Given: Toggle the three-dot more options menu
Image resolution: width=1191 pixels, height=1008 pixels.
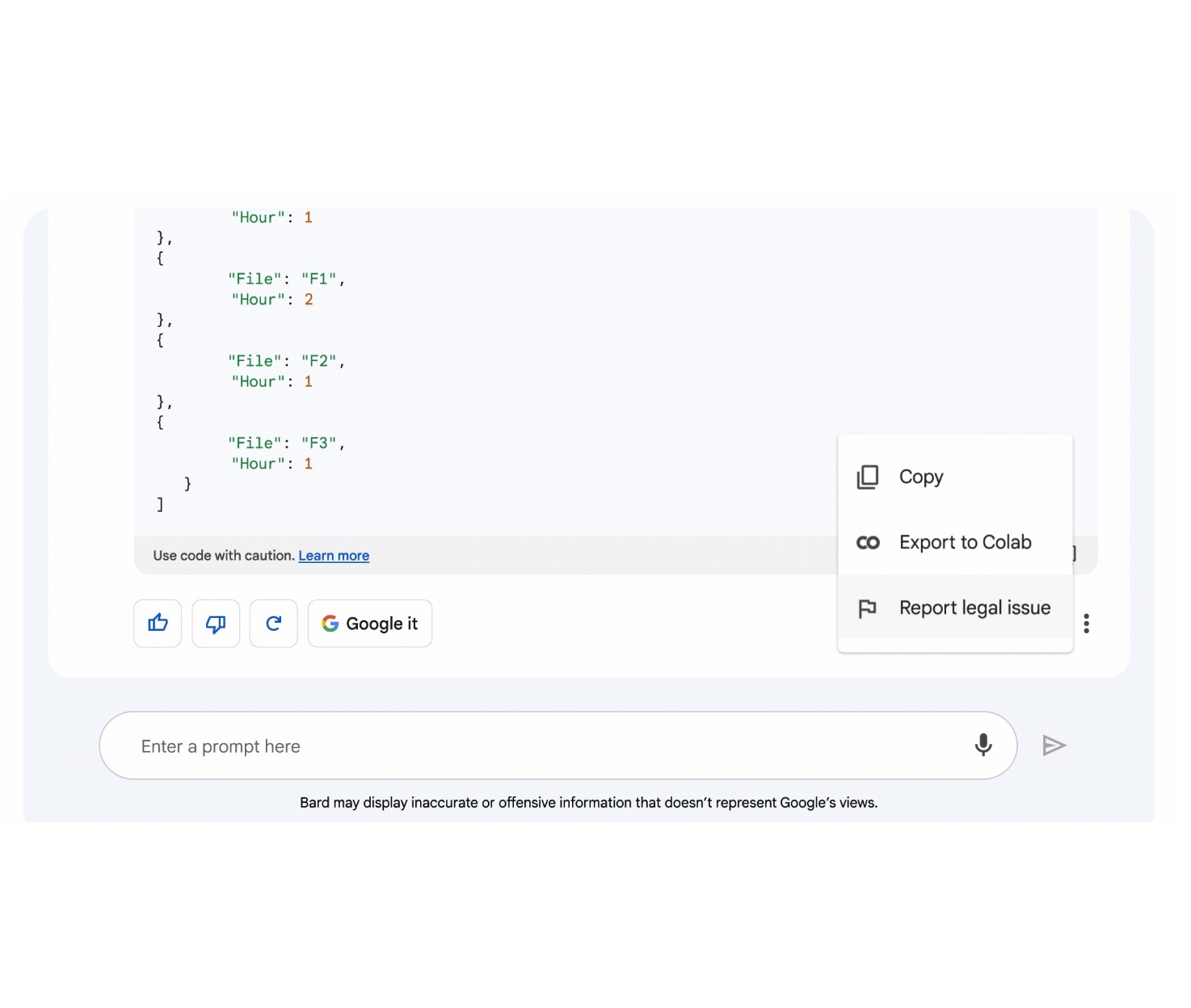Looking at the screenshot, I should pos(1086,623).
